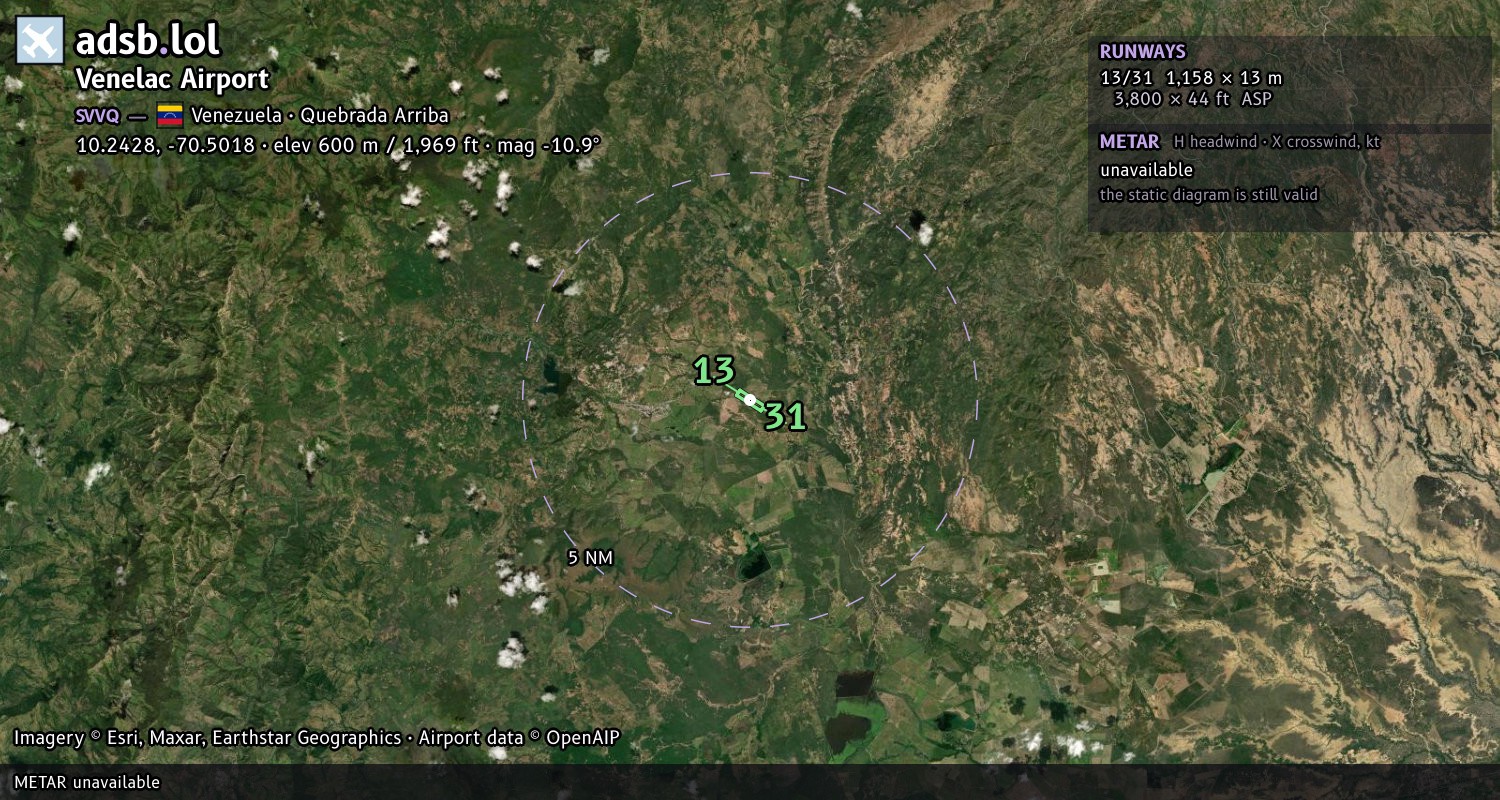The height and width of the screenshot is (800, 1500).
Task: Click the headwind/crosswind legend text
Action: (x=1277, y=142)
